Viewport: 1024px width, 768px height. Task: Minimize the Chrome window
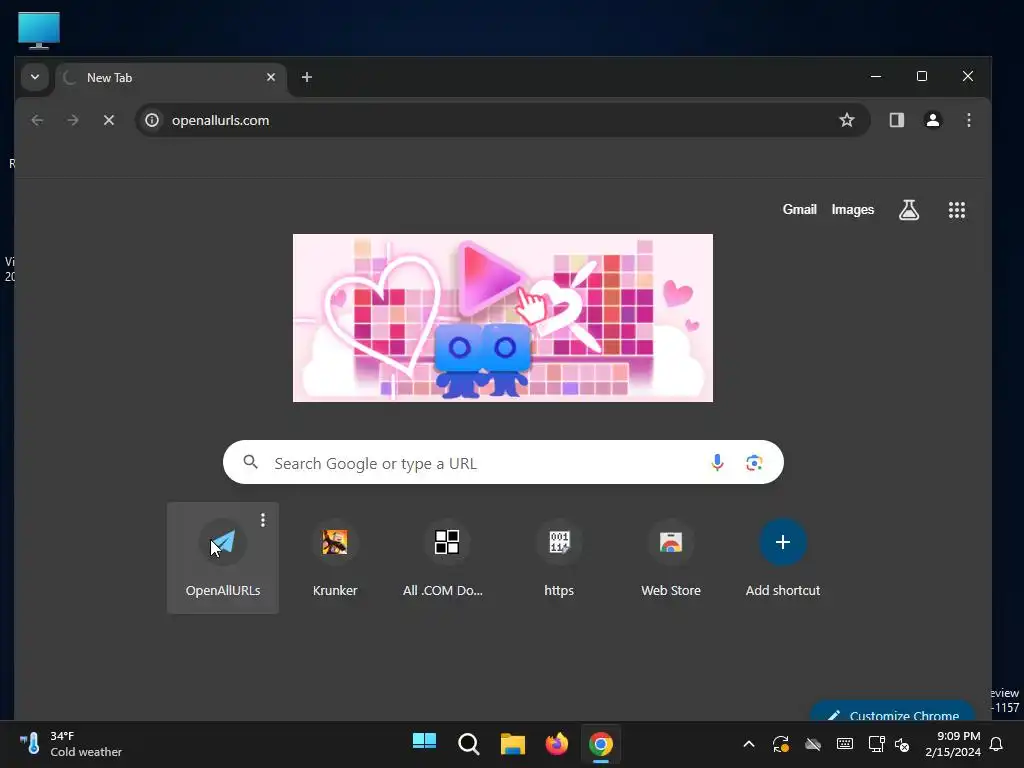(x=876, y=76)
